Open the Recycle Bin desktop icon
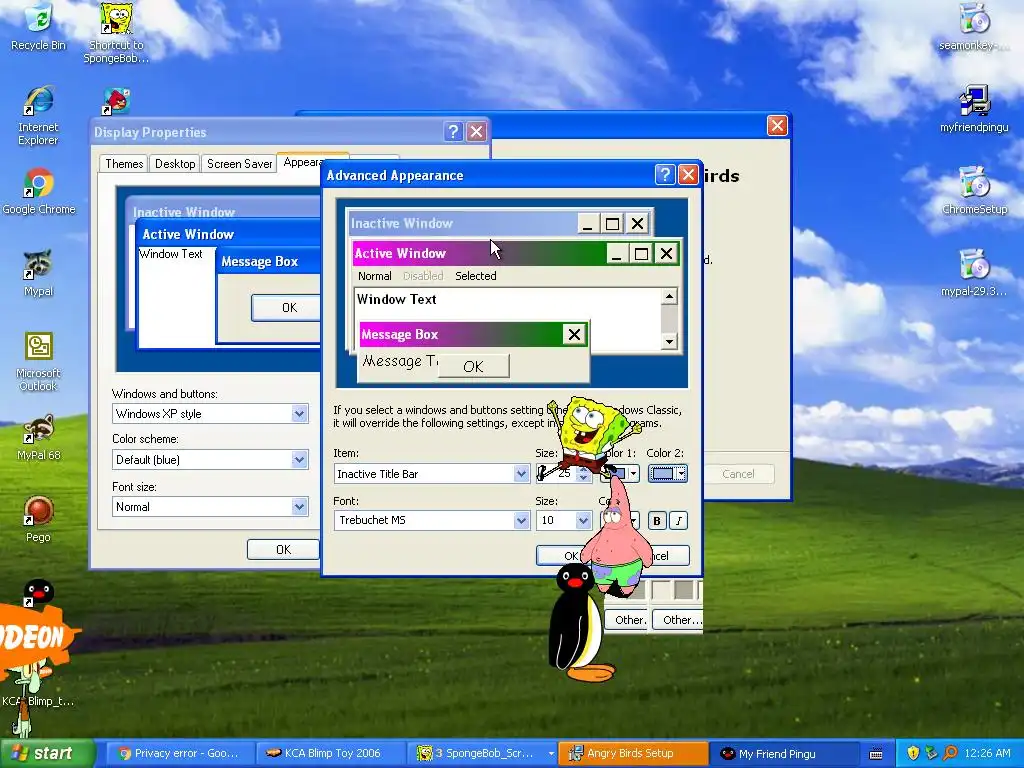Viewport: 1024px width, 768px height. [x=38, y=26]
